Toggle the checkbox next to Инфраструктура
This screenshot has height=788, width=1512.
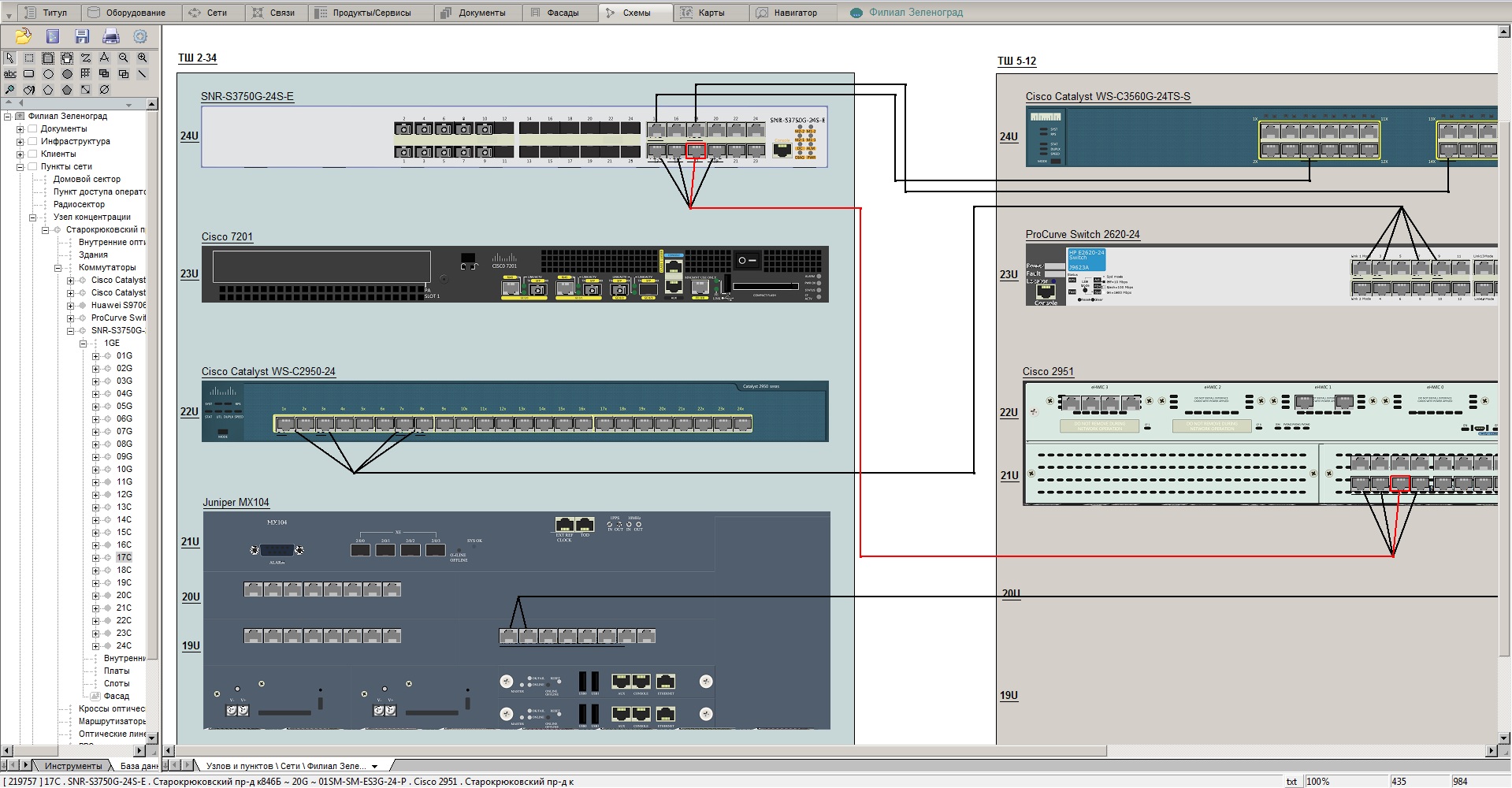point(33,141)
